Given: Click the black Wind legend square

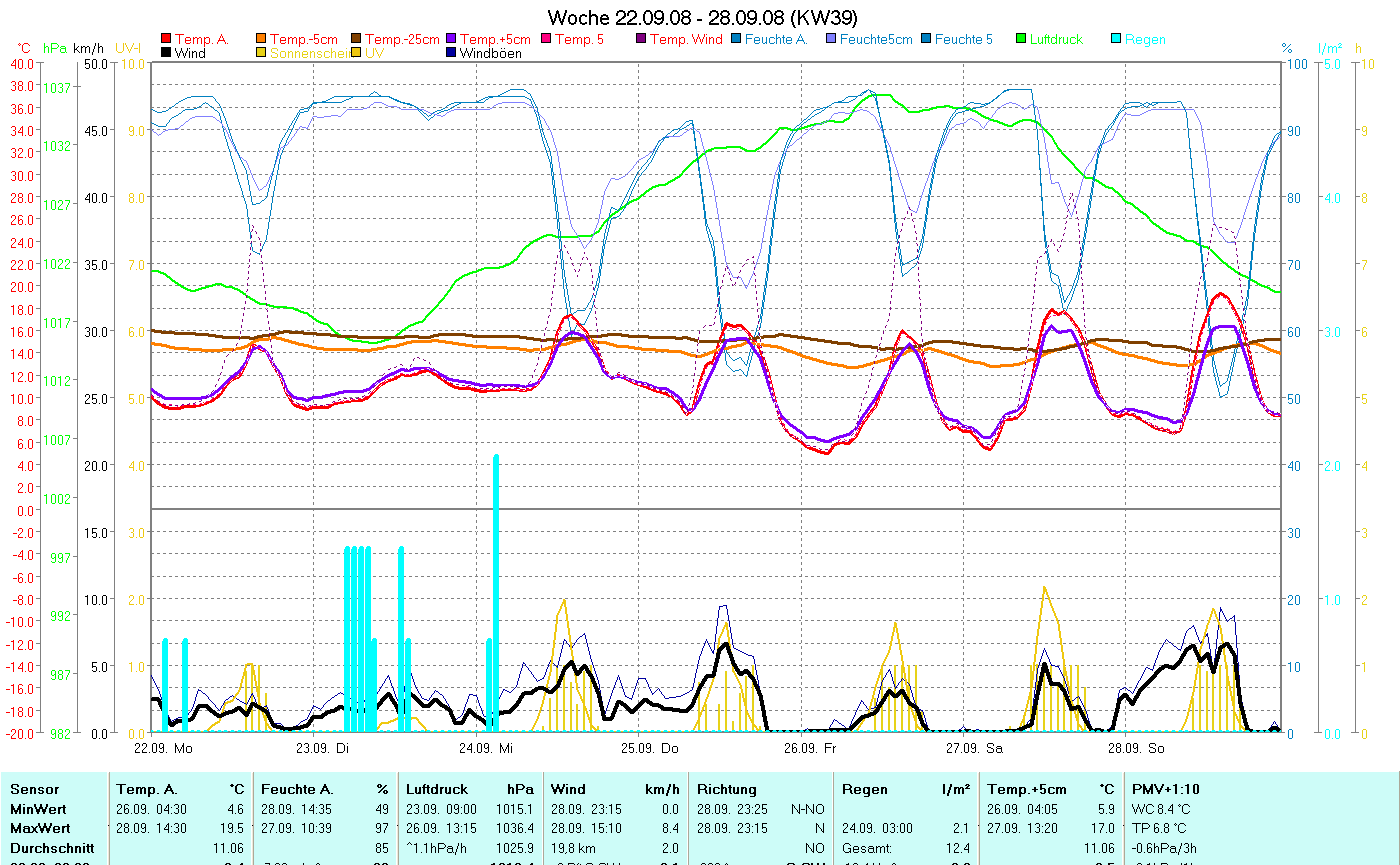Looking at the screenshot, I should coord(166,53).
